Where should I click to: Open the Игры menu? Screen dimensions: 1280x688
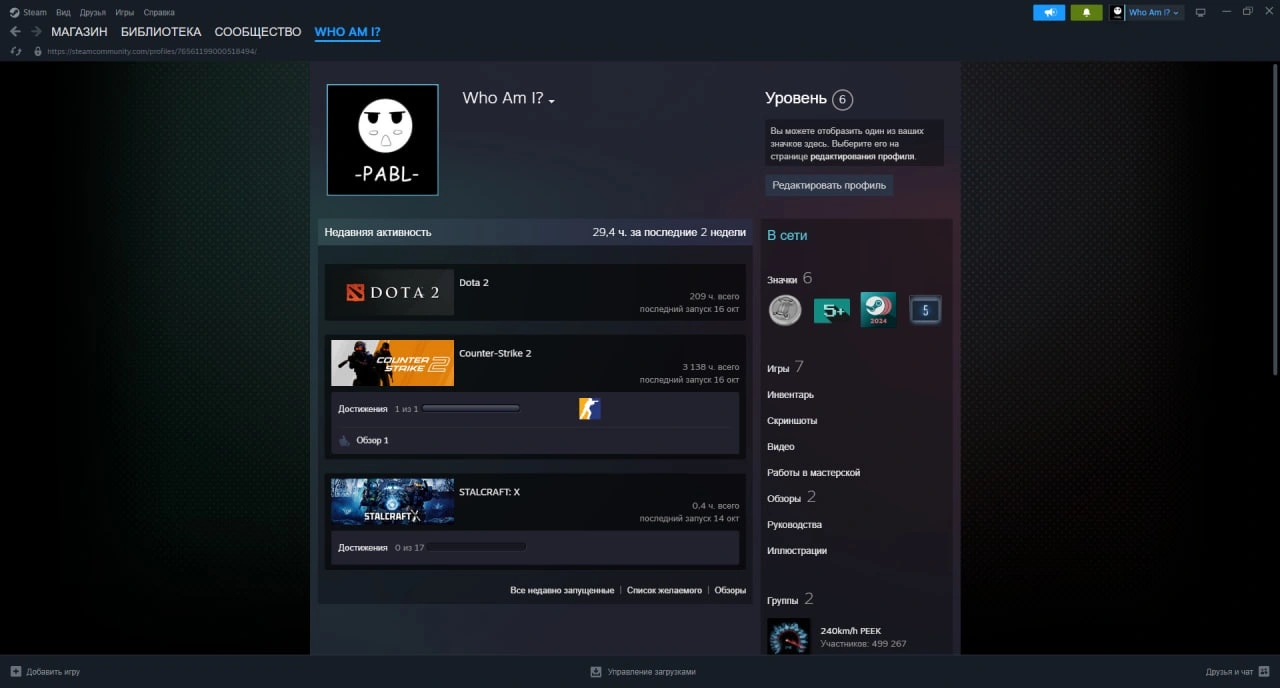point(125,12)
